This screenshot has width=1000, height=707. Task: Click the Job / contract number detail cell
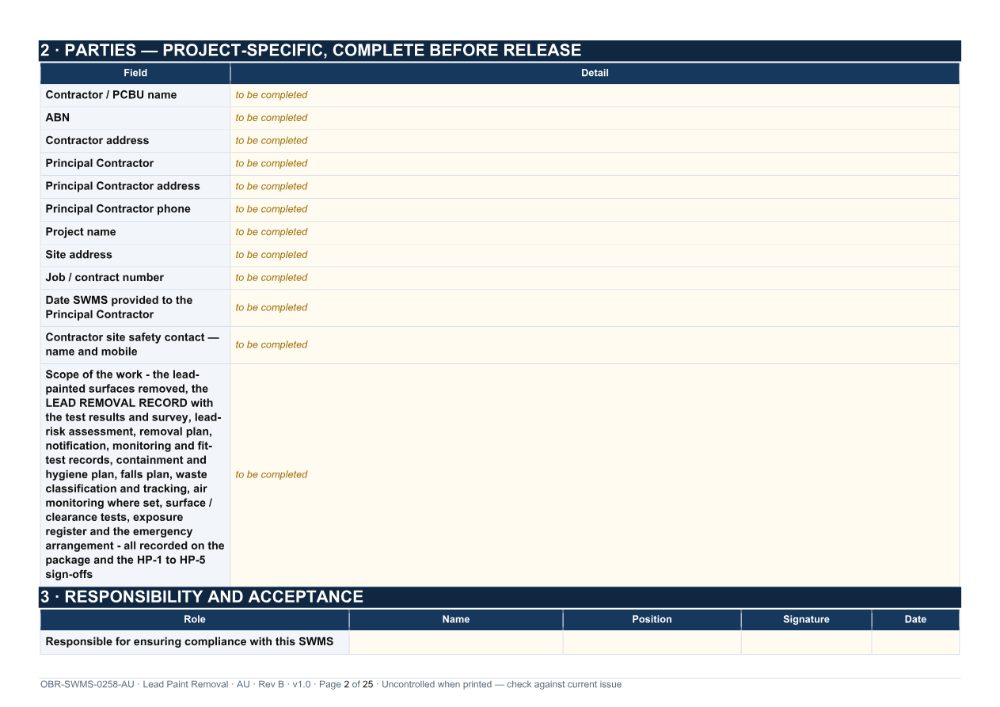[x=594, y=278]
